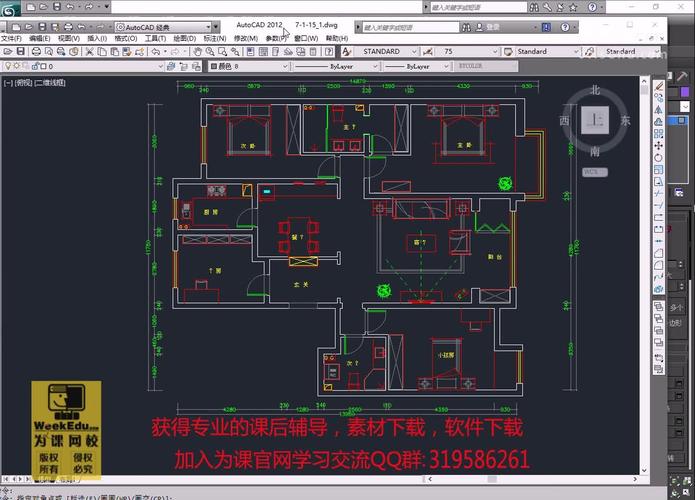Click the Text Style icon
Viewport: 695px width, 500px height.
[x=347, y=51]
